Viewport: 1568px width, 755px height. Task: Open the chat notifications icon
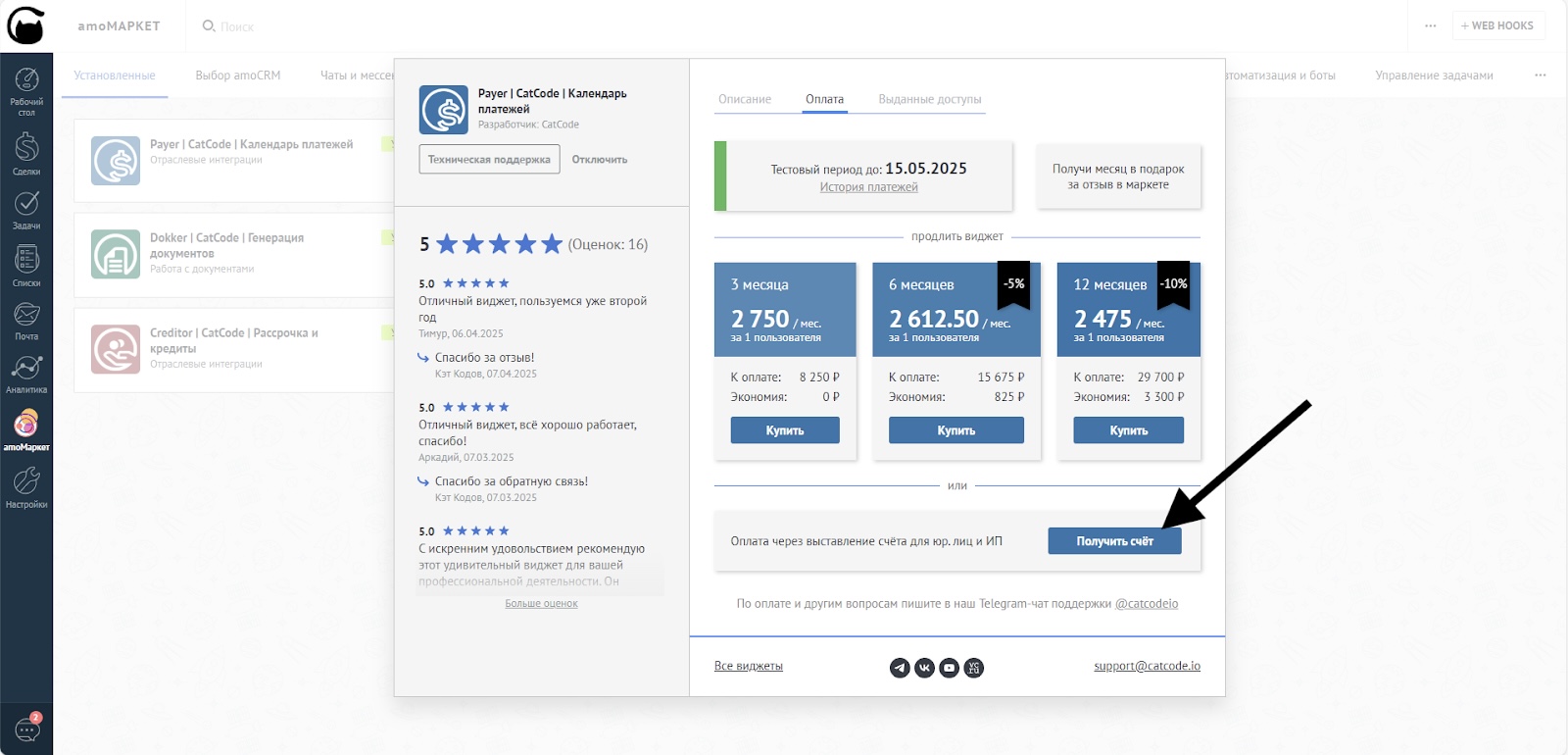[27, 729]
